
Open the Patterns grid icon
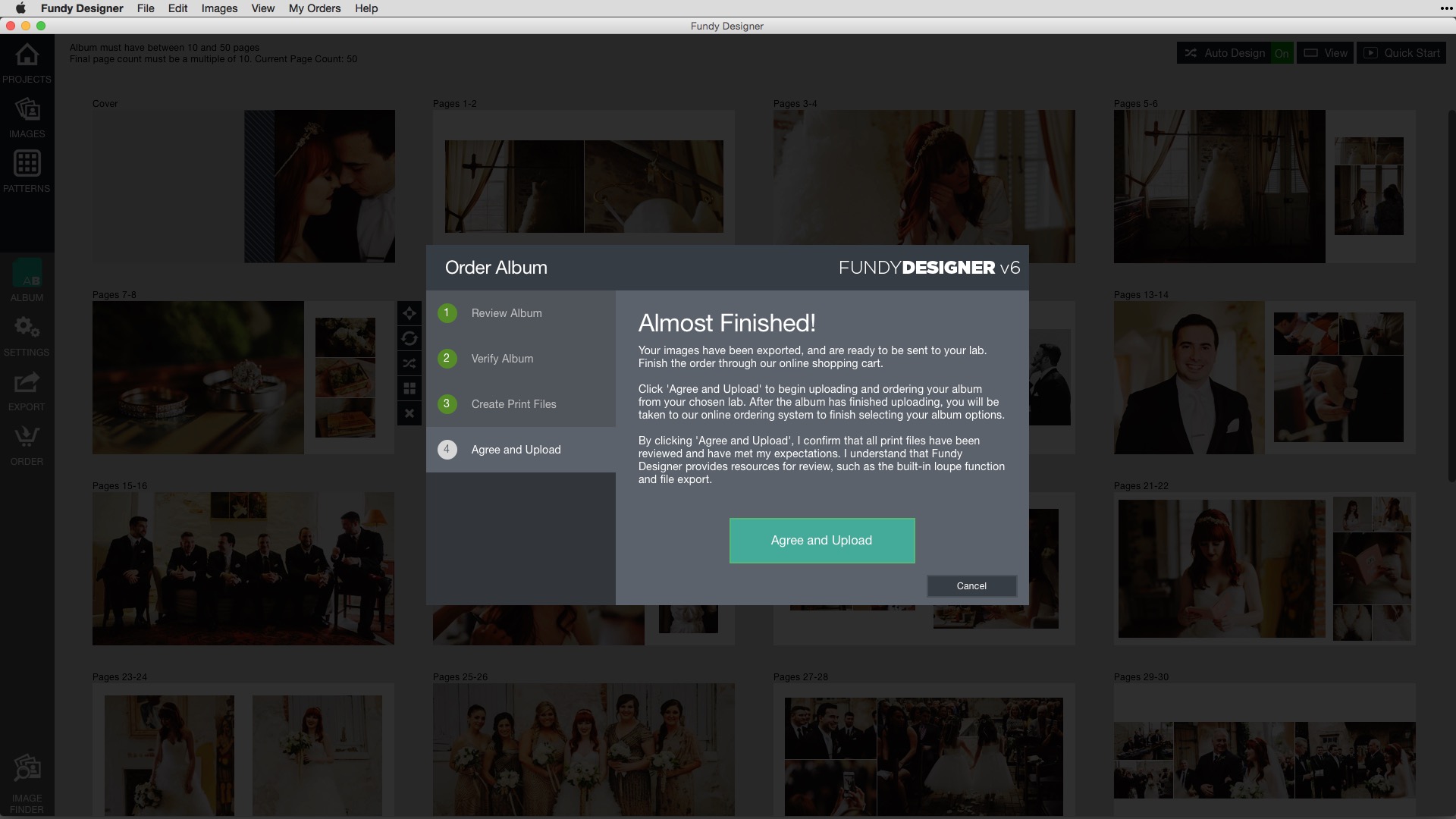click(x=27, y=163)
